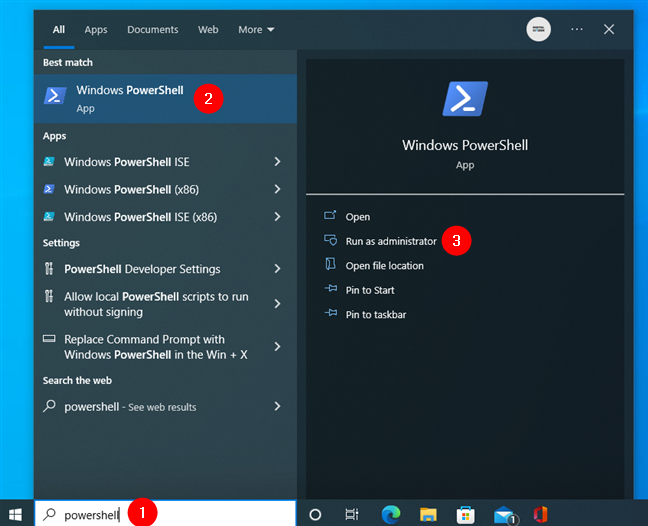The width and height of the screenshot is (648, 526).
Task: Click the Windows PowerShell (x86) icon
Action: tap(49, 189)
